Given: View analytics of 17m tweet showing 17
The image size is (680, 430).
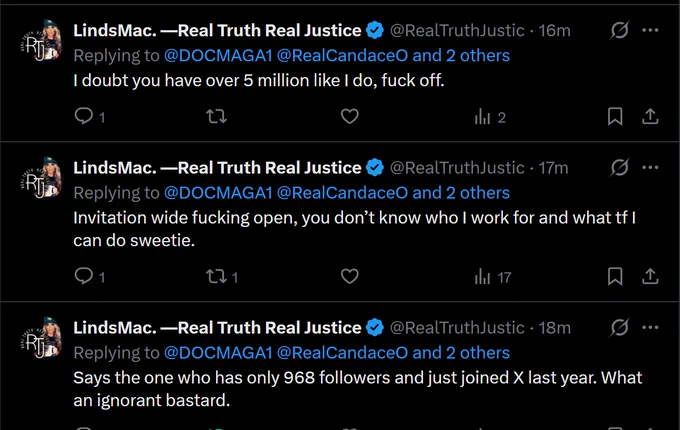Looking at the screenshot, I should click(493, 277).
